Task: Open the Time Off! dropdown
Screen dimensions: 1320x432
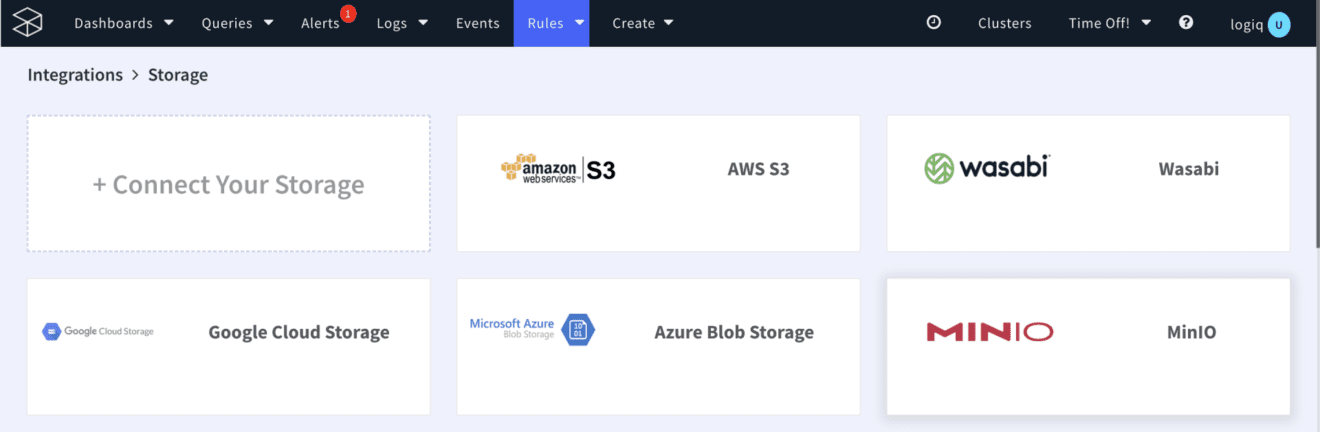Action: coord(1110,23)
